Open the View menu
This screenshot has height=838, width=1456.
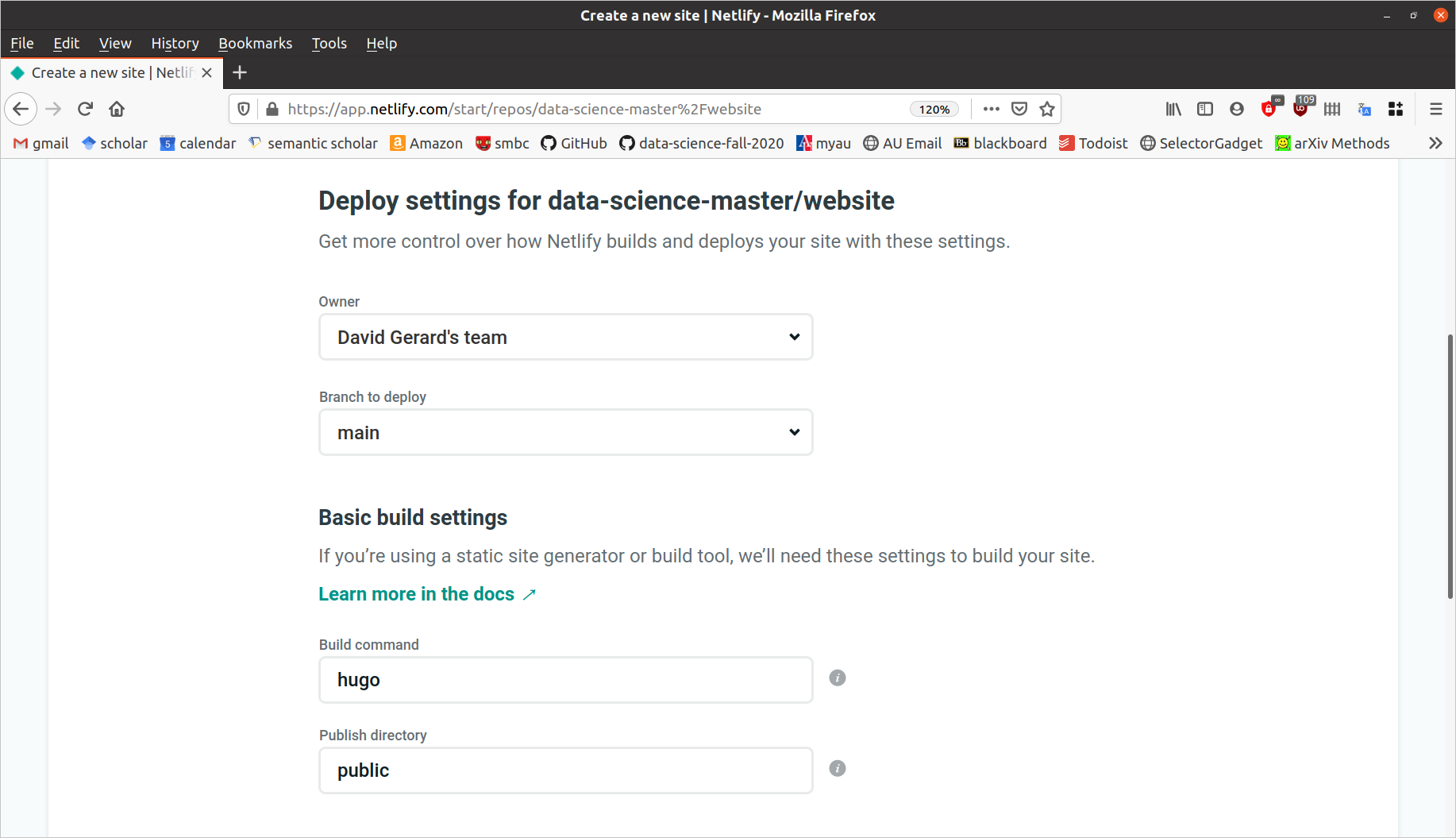click(115, 43)
